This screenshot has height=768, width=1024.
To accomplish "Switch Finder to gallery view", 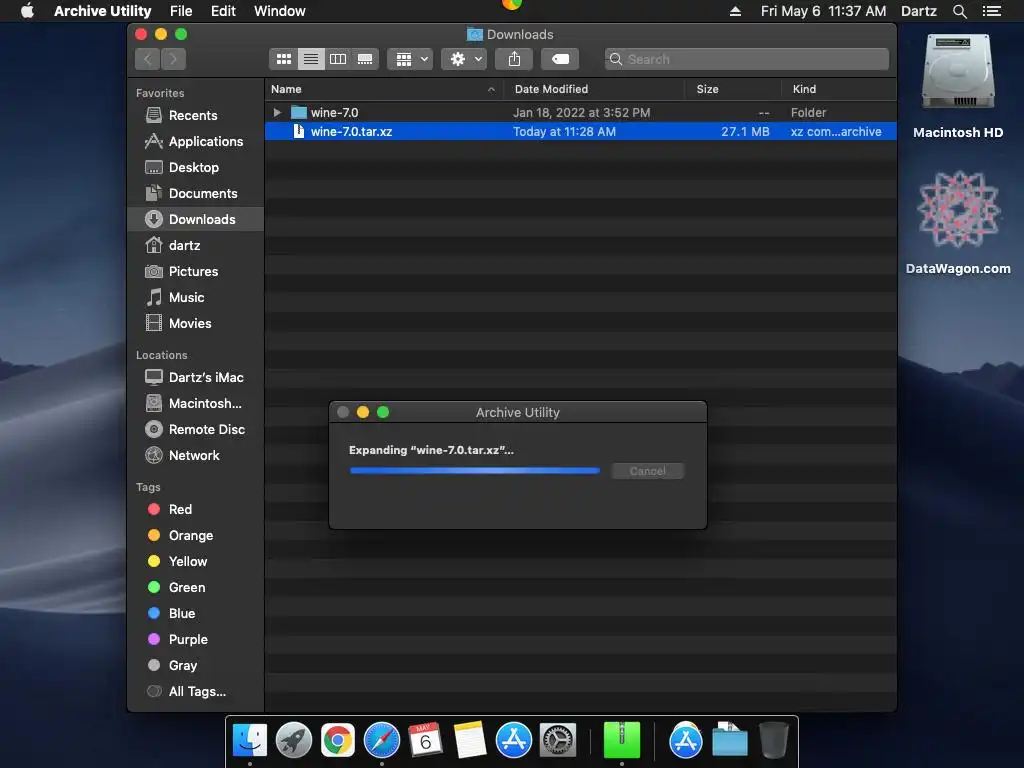I will [365, 59].
